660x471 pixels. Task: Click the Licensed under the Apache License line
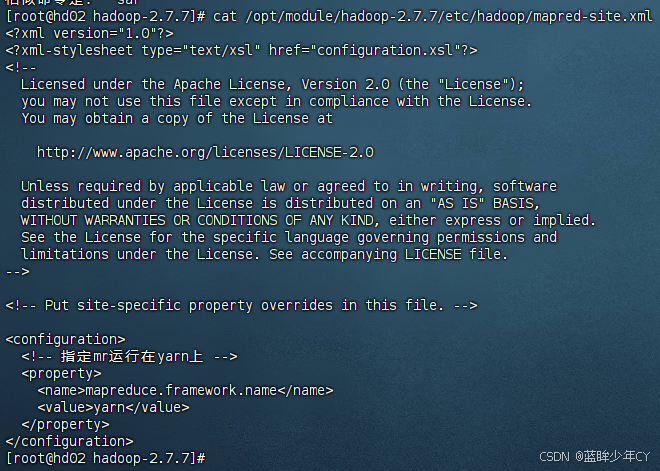273,84
